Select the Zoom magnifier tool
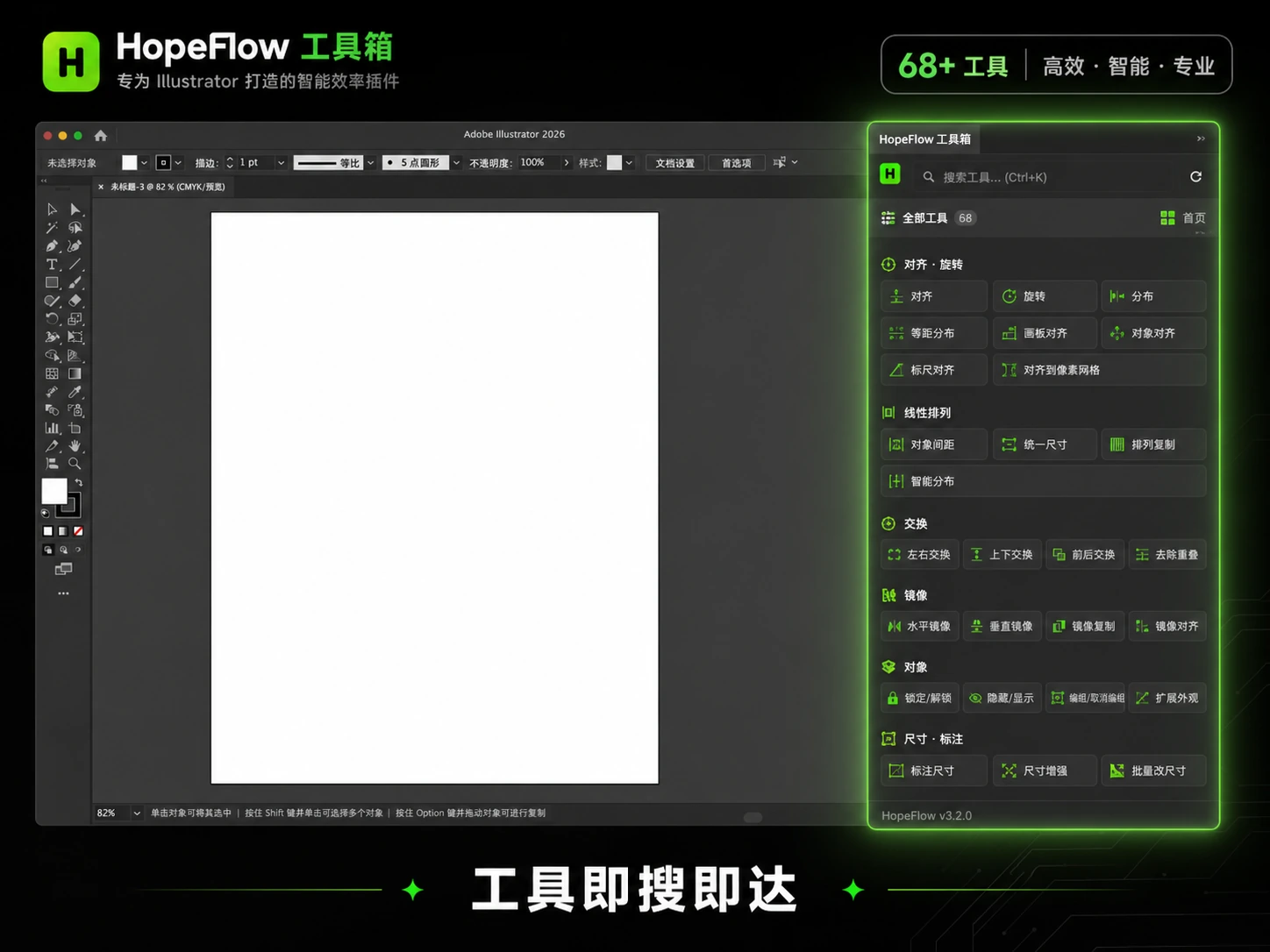This screenshot has width=1270, height=952. click(75, 464)
